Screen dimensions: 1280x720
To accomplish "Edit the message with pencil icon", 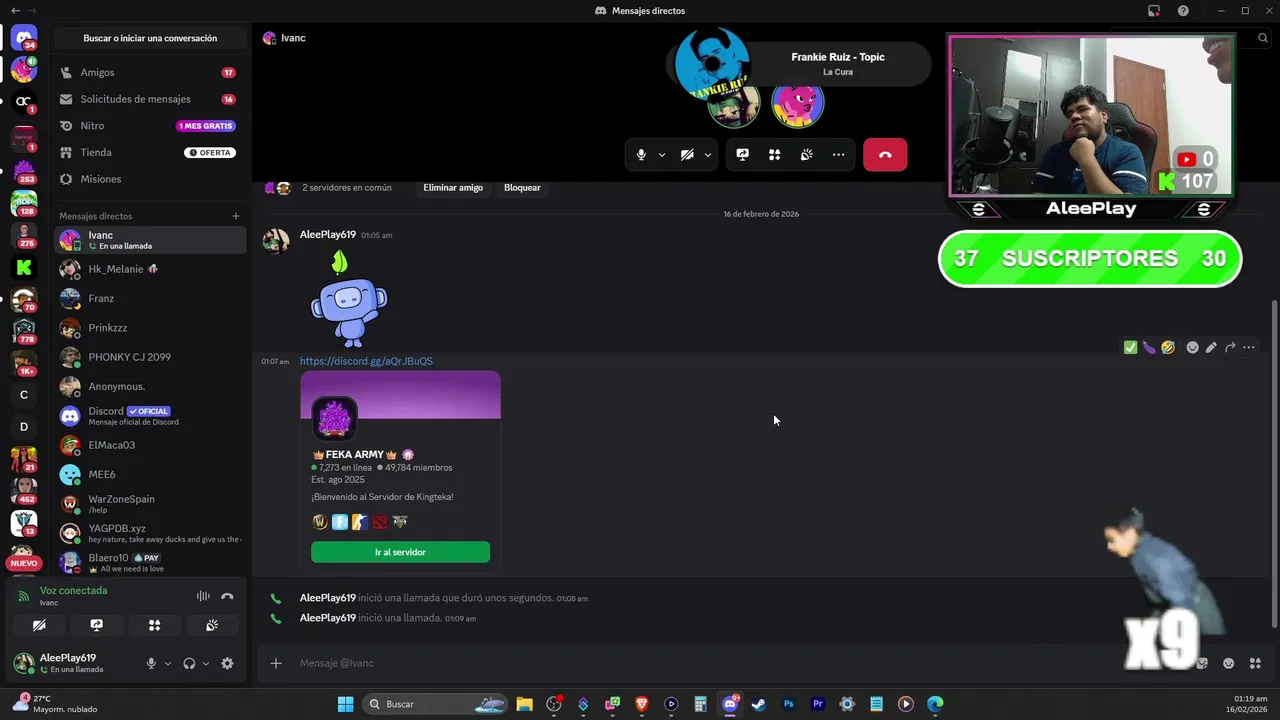I will pyautogui.click(x=1211, y=348).
